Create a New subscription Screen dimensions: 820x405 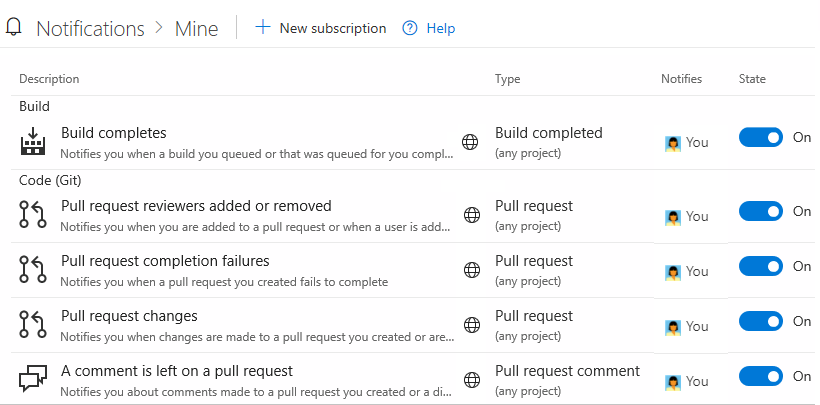pyautogui.click(x=321, y=28)
